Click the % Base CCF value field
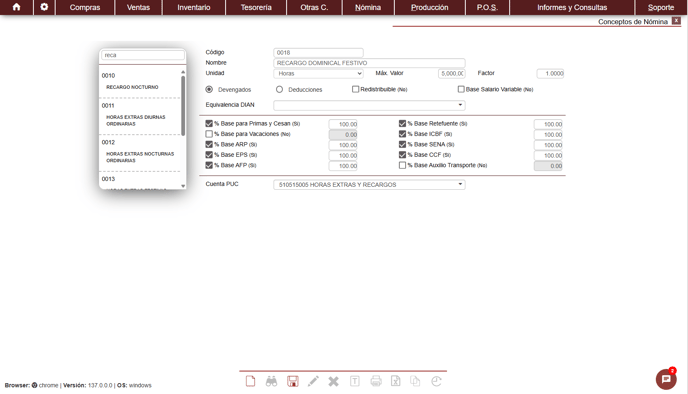 click(548, 155)
